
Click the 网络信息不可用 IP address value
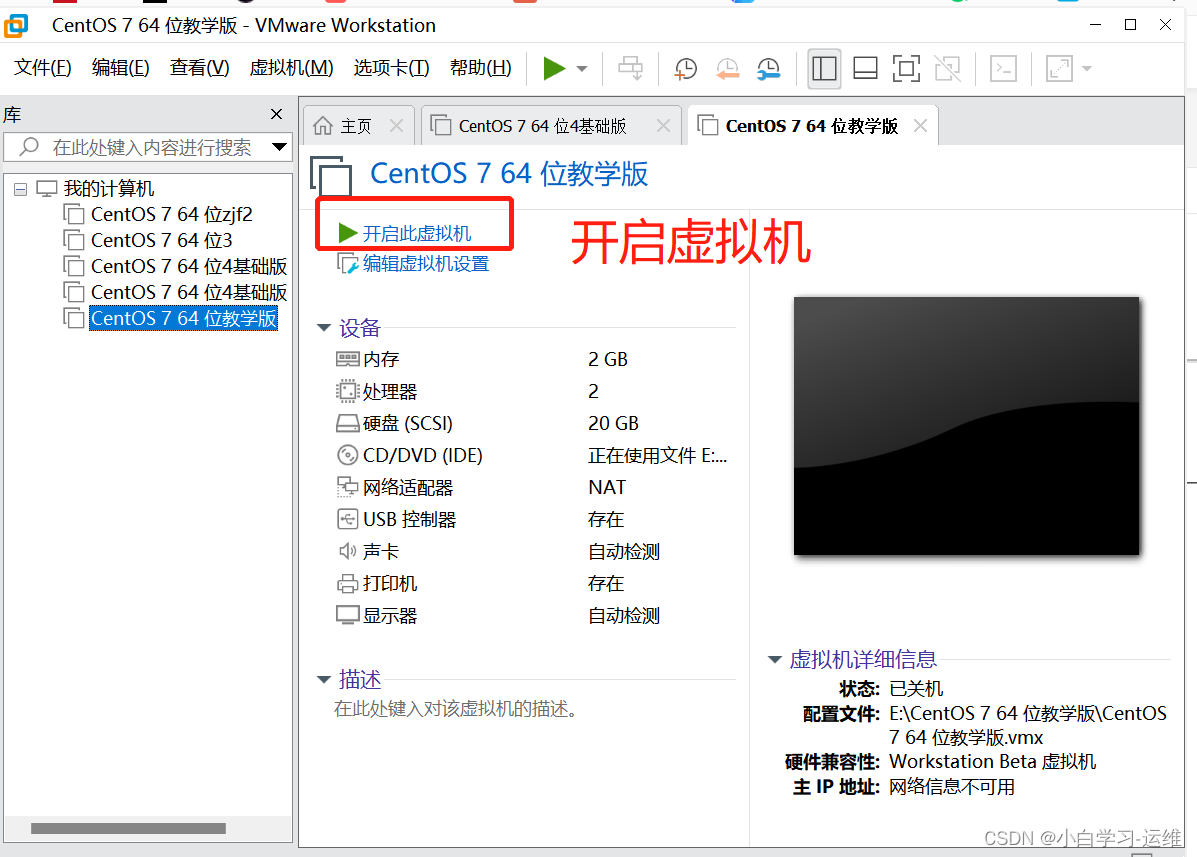[x=952, y=787]
